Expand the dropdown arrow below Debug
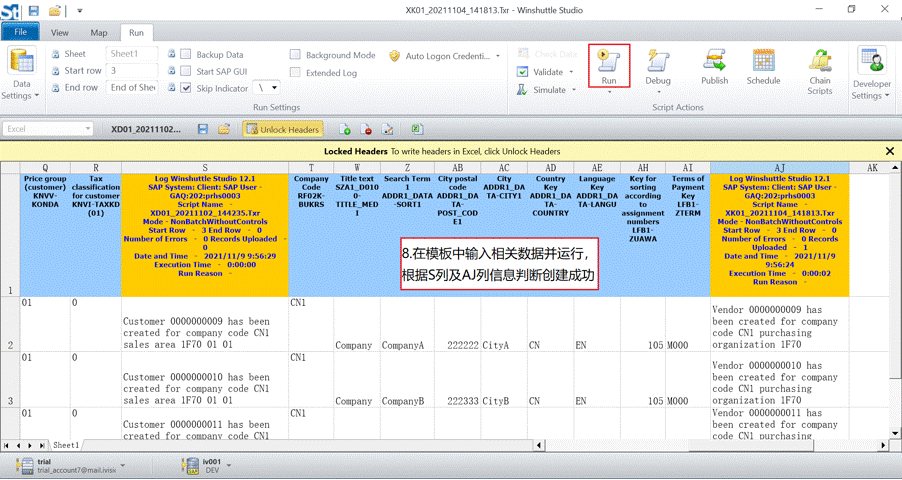 pos(658,92)
